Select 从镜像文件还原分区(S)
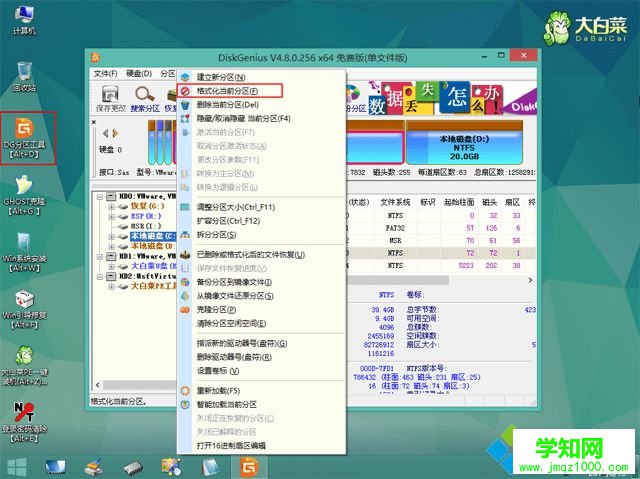This screenshot has height=479, width=640. pyautogui.click(x=261, y=296)
